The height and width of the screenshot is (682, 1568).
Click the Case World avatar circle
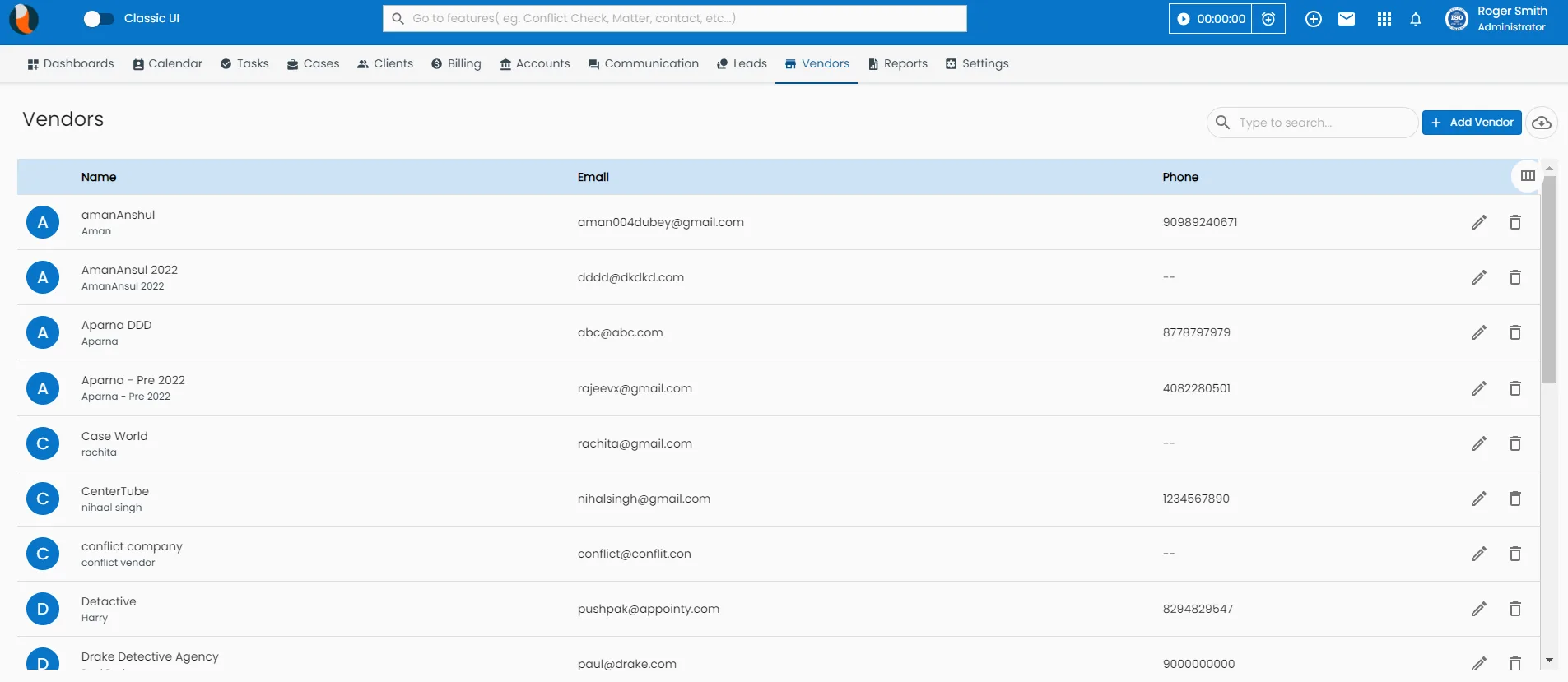pyautogui.click(x=43, y=443)
